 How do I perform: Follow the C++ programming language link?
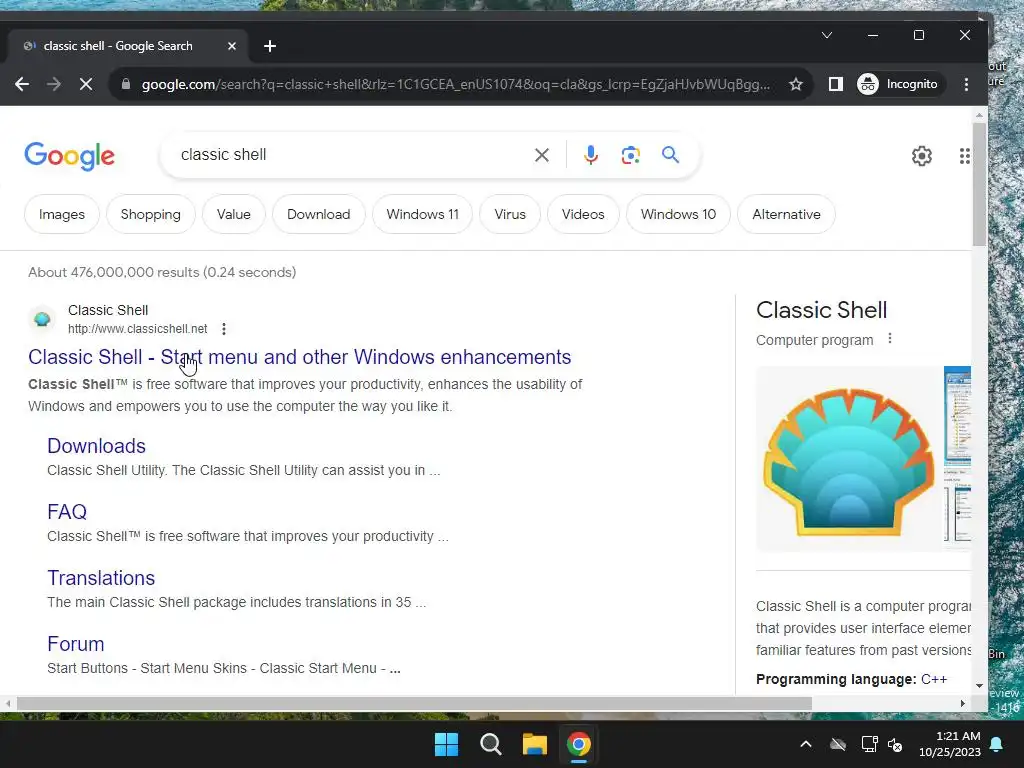pos(934,679)
